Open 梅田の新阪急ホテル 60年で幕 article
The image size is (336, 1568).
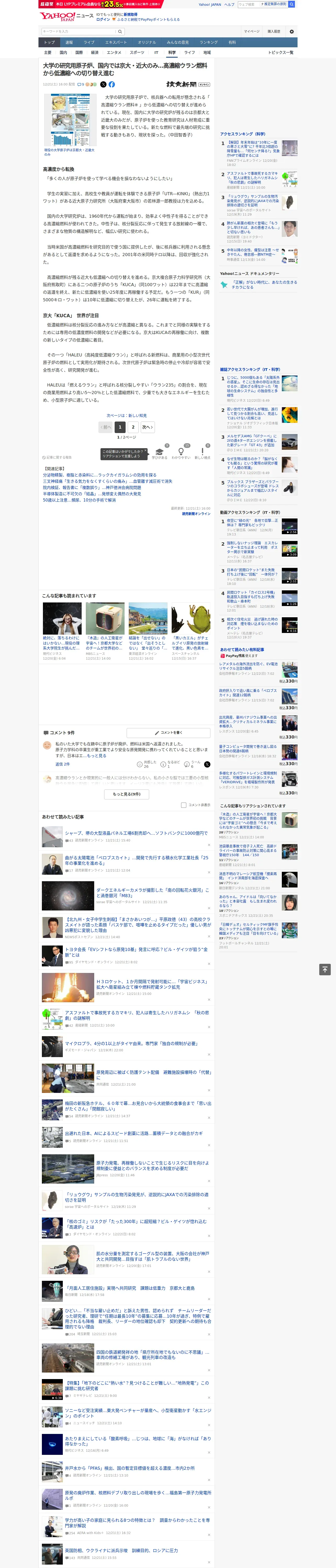point(138,1106)
